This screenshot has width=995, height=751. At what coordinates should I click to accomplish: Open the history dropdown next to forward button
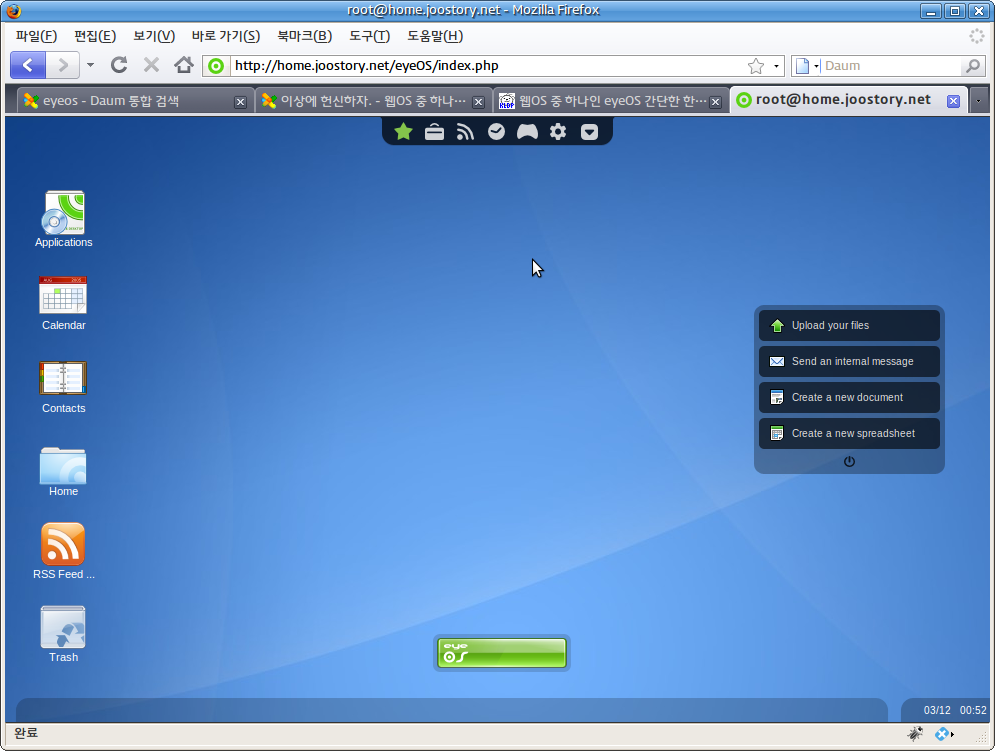point(90,65)
